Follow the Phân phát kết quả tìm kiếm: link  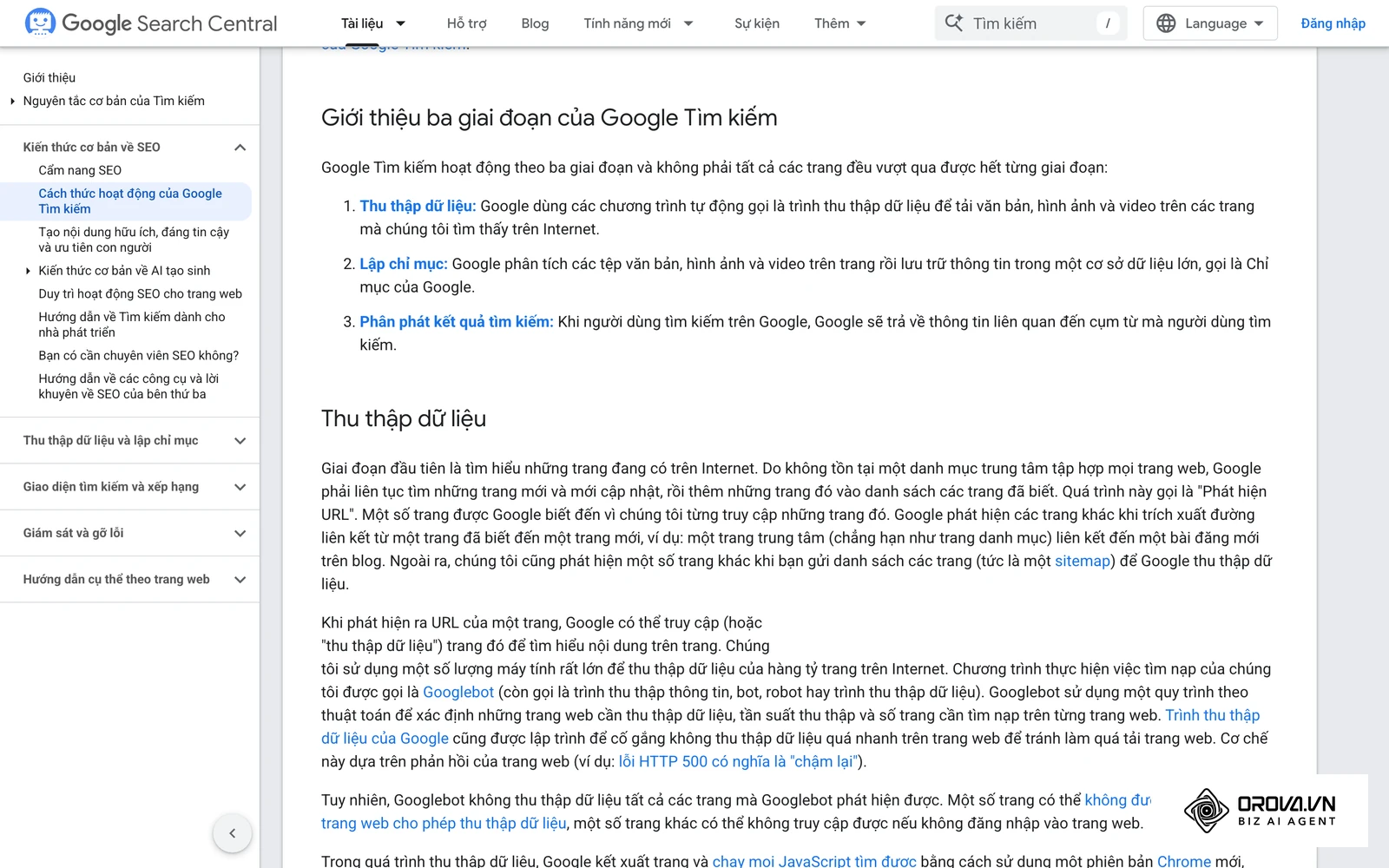coord(457,322)
